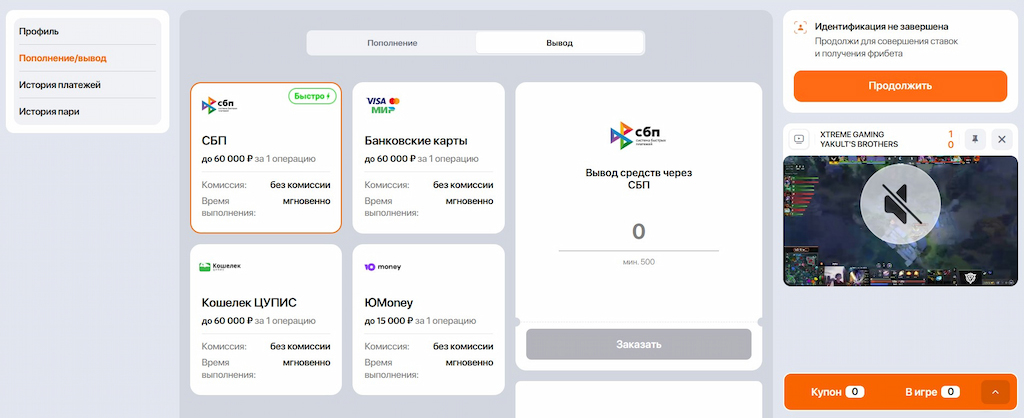The image size is (1024, 418).
Task: Click the Вывод средств через СБП heading
Action: coord(639,179)
